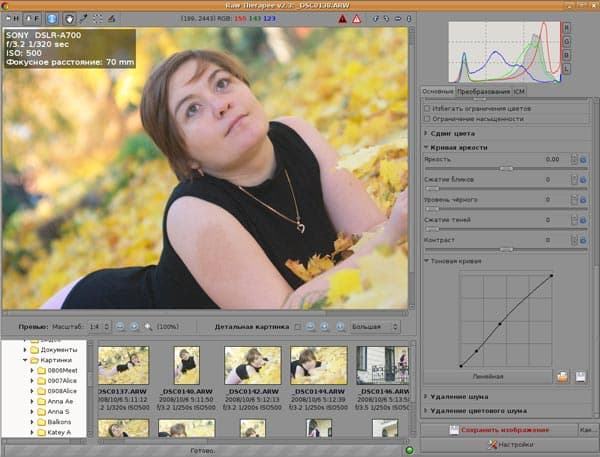Image resolution: width=600 pixels, height=457 pixels.
Task: Select the hand pan tool
Action: click(x=70, y=18)
